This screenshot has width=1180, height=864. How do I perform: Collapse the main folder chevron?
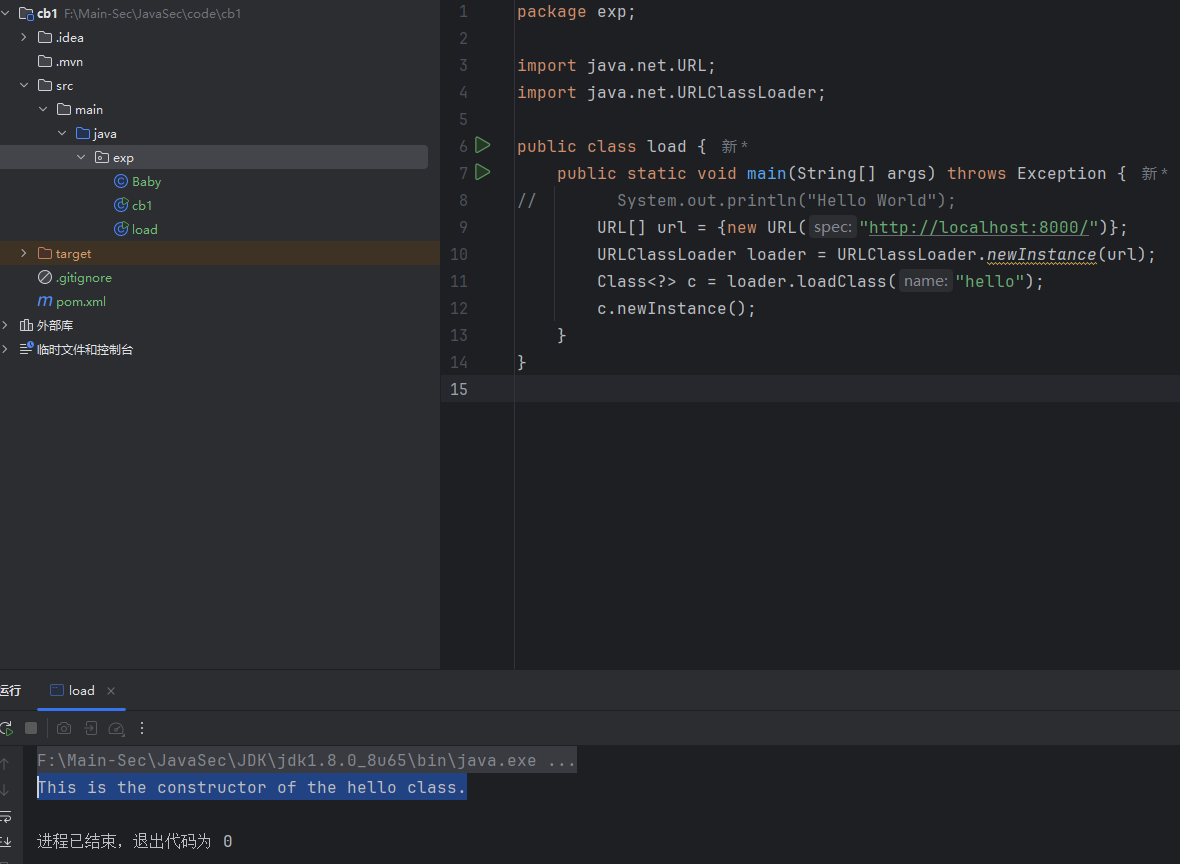click(43, 109)
